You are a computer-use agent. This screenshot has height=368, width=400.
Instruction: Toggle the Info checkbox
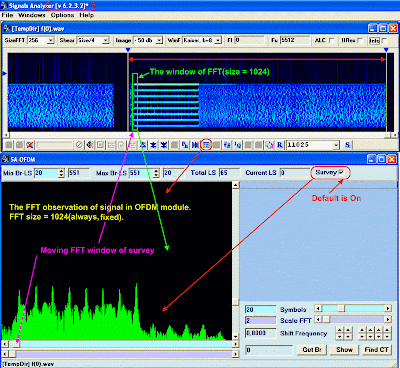point(384,40)
